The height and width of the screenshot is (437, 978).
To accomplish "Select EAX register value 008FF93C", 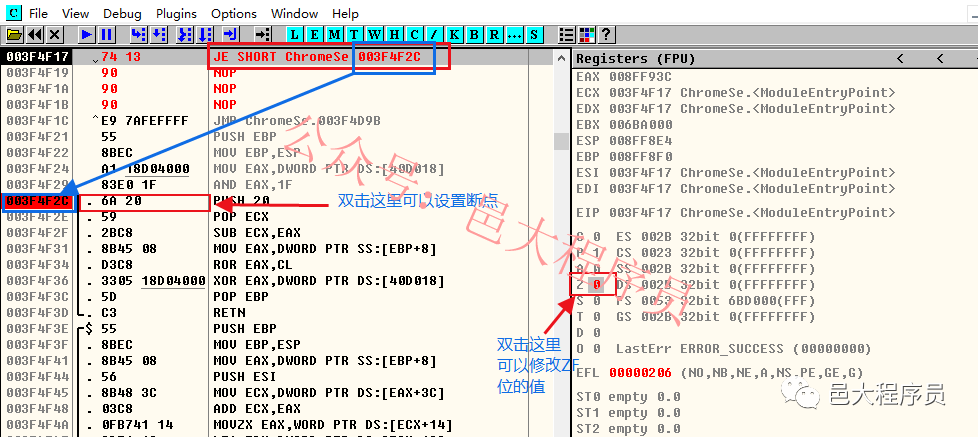I will click(641, 77).
